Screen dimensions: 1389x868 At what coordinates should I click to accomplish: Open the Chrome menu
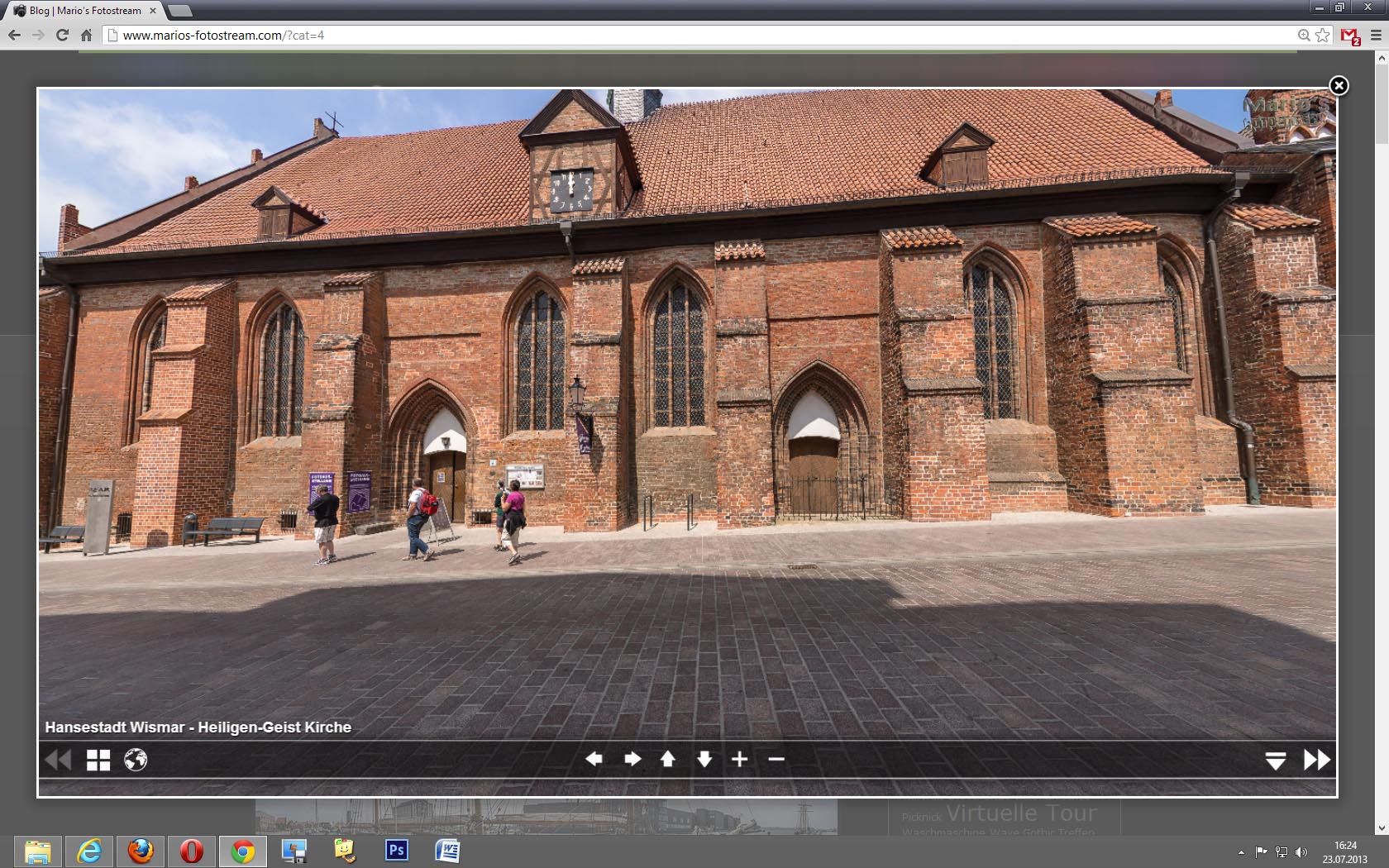[1376, 35]
